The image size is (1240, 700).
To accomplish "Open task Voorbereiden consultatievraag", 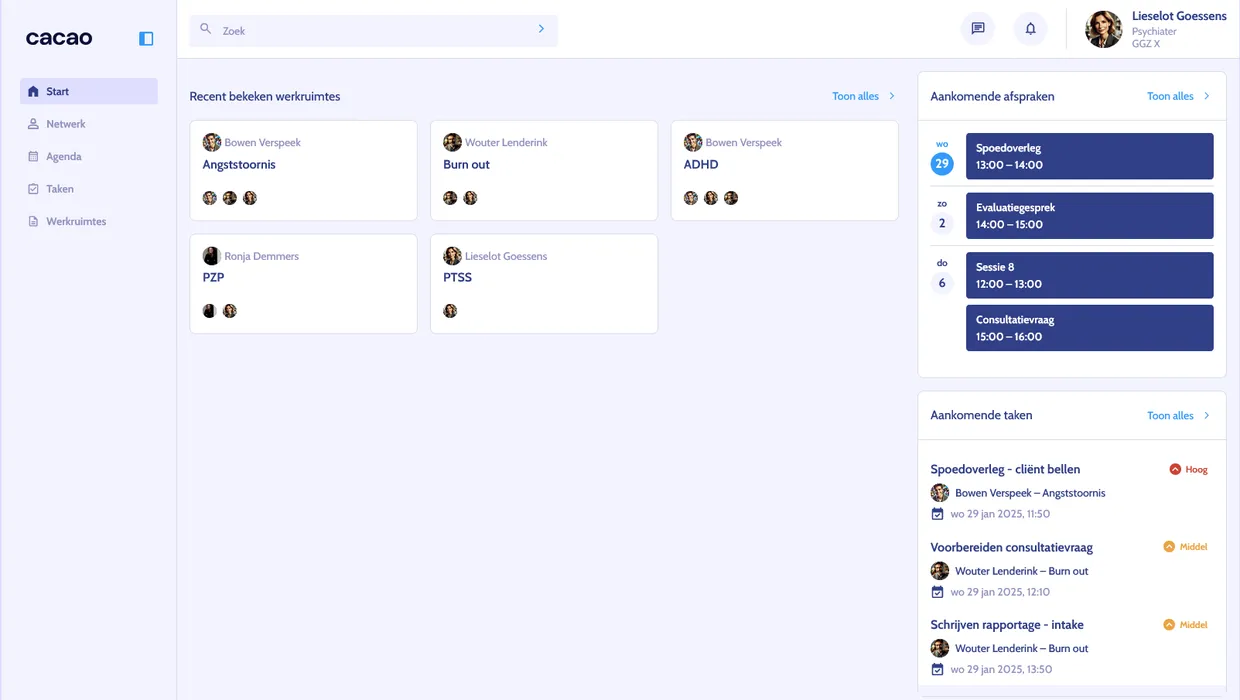I will (1012, 547).
